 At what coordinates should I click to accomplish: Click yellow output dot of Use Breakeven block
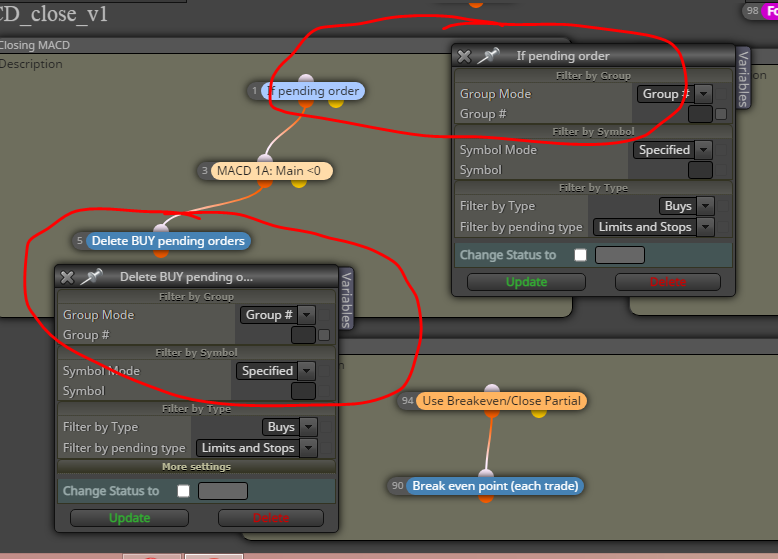[x=539, y=413]
